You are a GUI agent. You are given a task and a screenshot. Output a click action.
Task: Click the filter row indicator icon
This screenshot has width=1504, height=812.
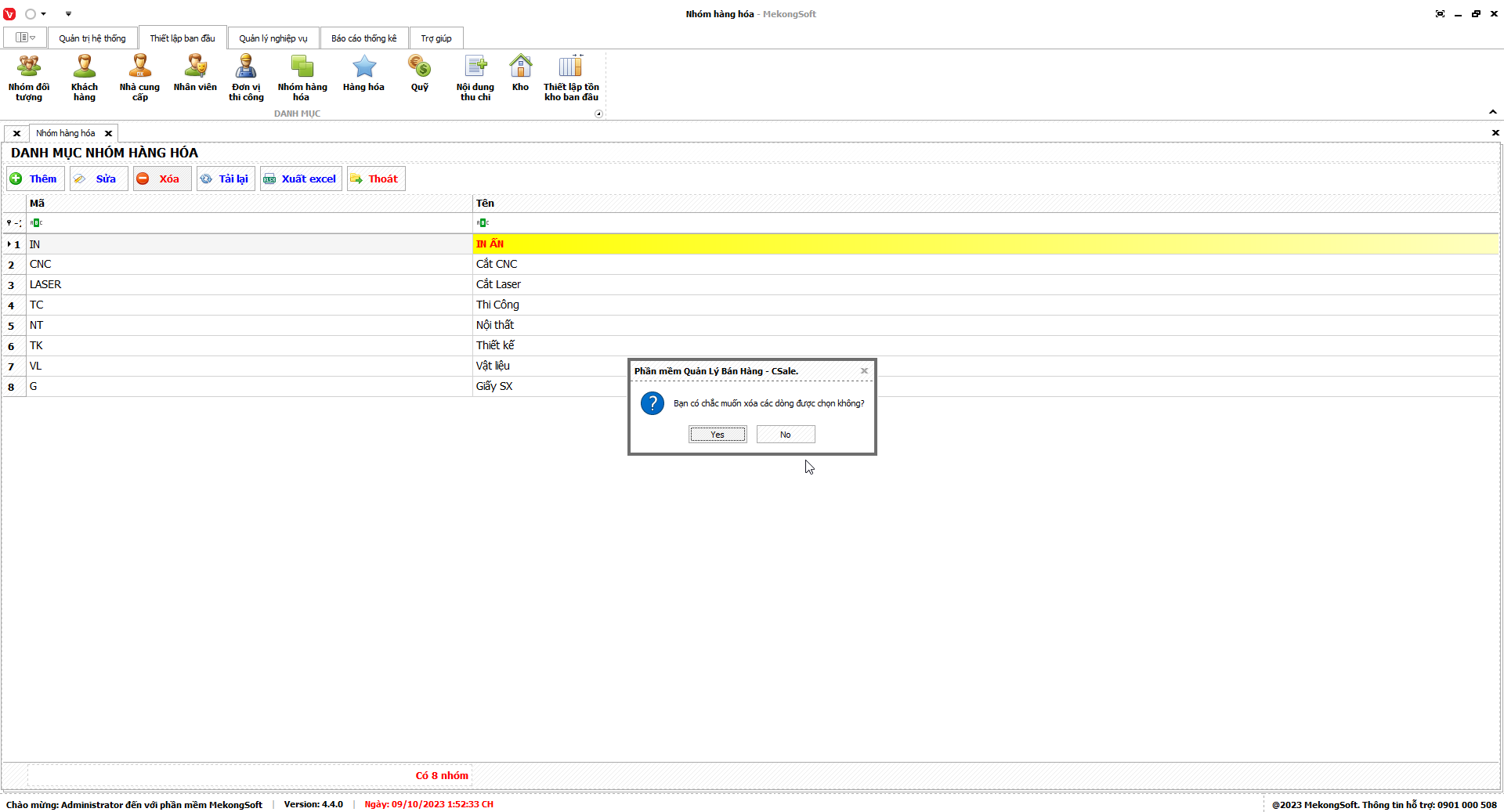pos(14,223)
